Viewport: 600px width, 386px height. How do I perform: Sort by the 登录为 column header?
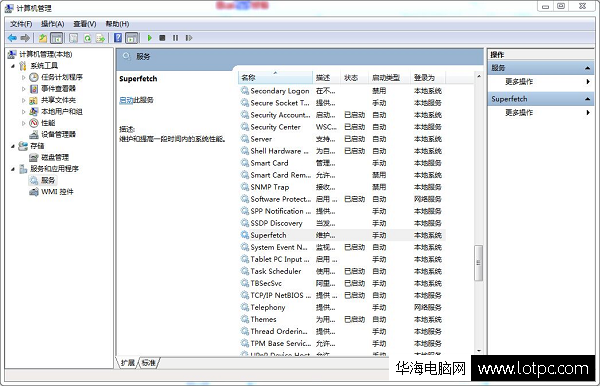click(x=428, y=78)
